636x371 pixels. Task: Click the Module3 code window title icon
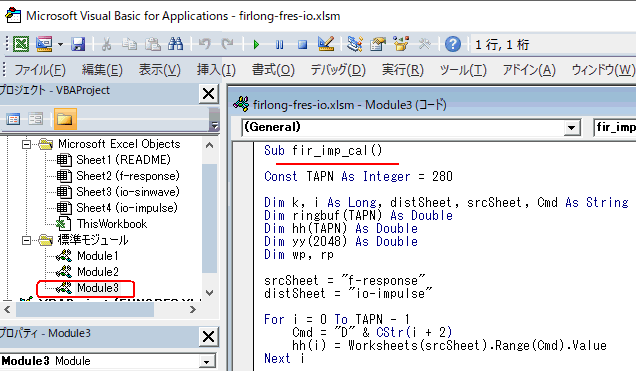241,105
